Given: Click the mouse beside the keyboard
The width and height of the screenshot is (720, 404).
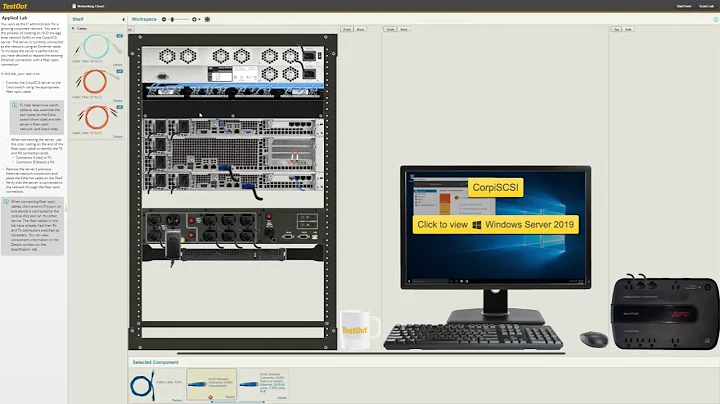Looking at the screenshot, I should pos(594,339).
